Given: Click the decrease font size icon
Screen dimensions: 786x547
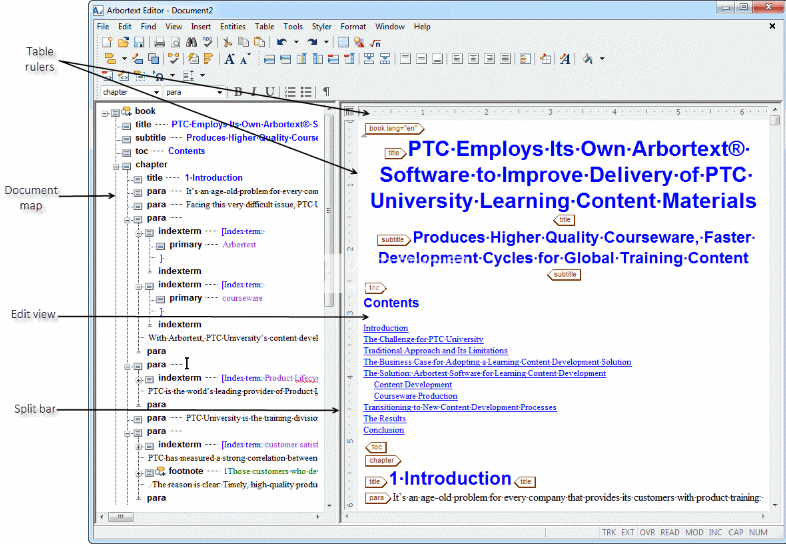Looking at the screenshot, I should click(245, 59).
